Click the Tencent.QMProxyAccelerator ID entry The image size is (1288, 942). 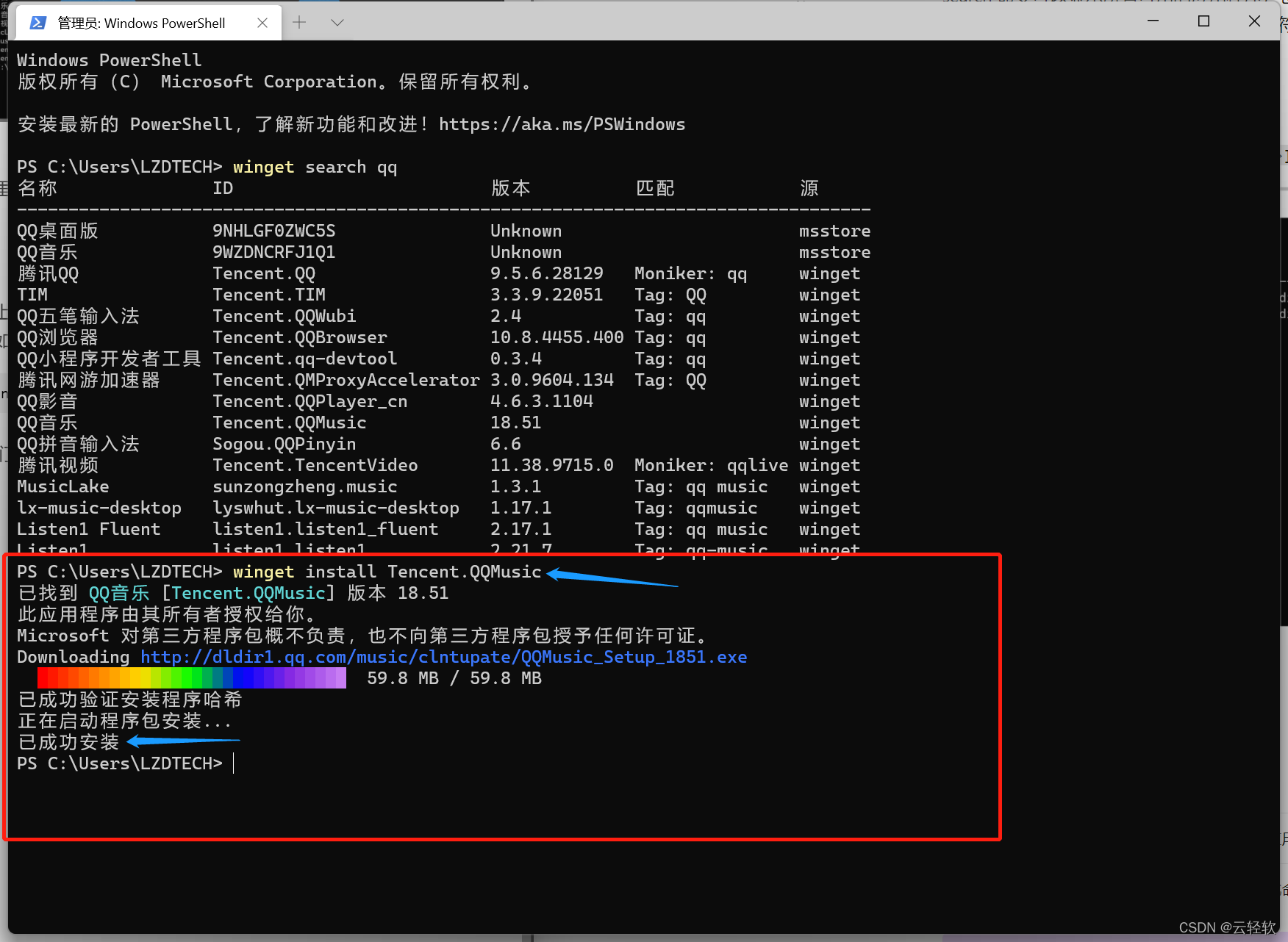point(346,381)
